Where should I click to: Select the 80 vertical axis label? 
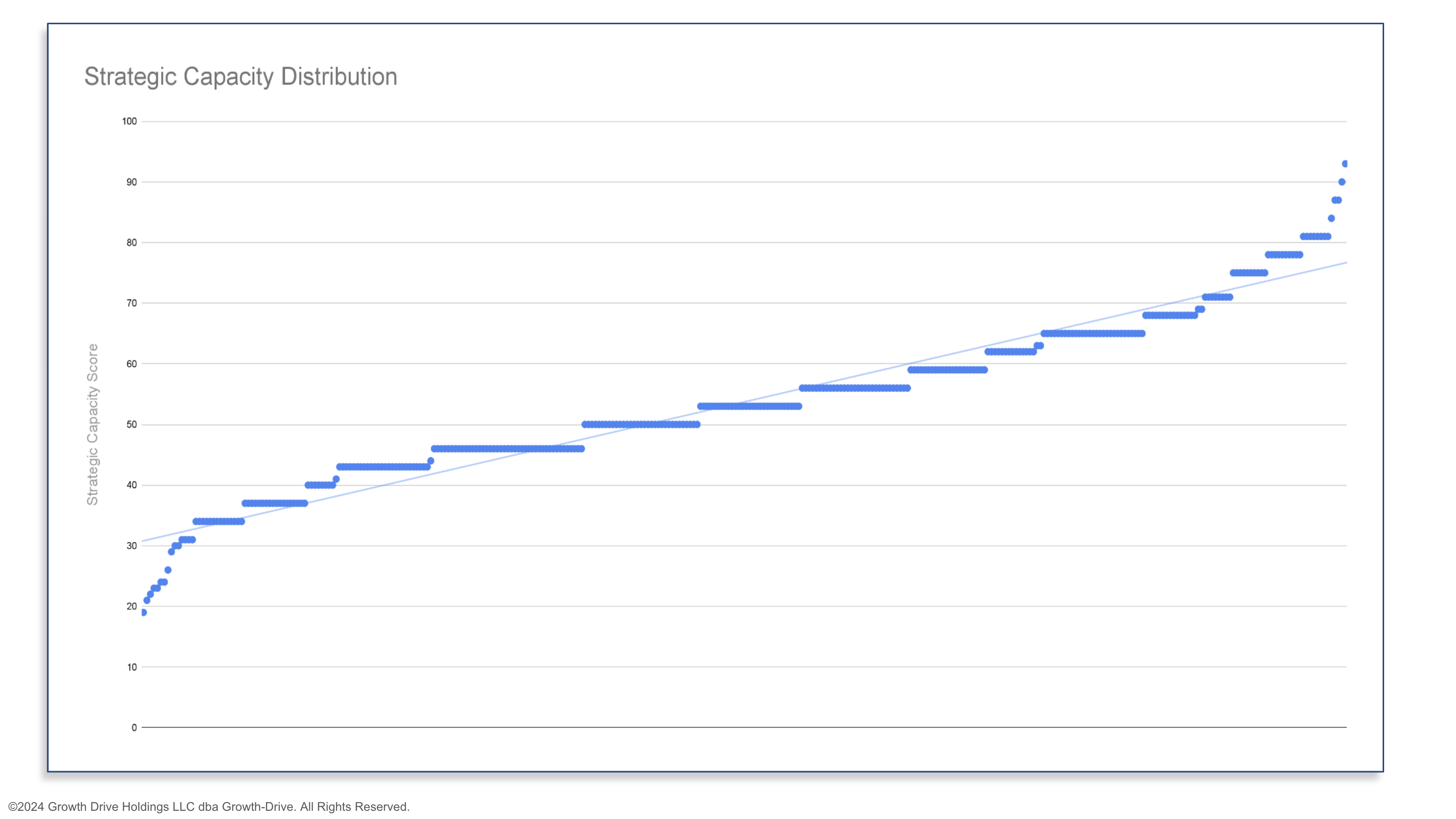(131, 243)
